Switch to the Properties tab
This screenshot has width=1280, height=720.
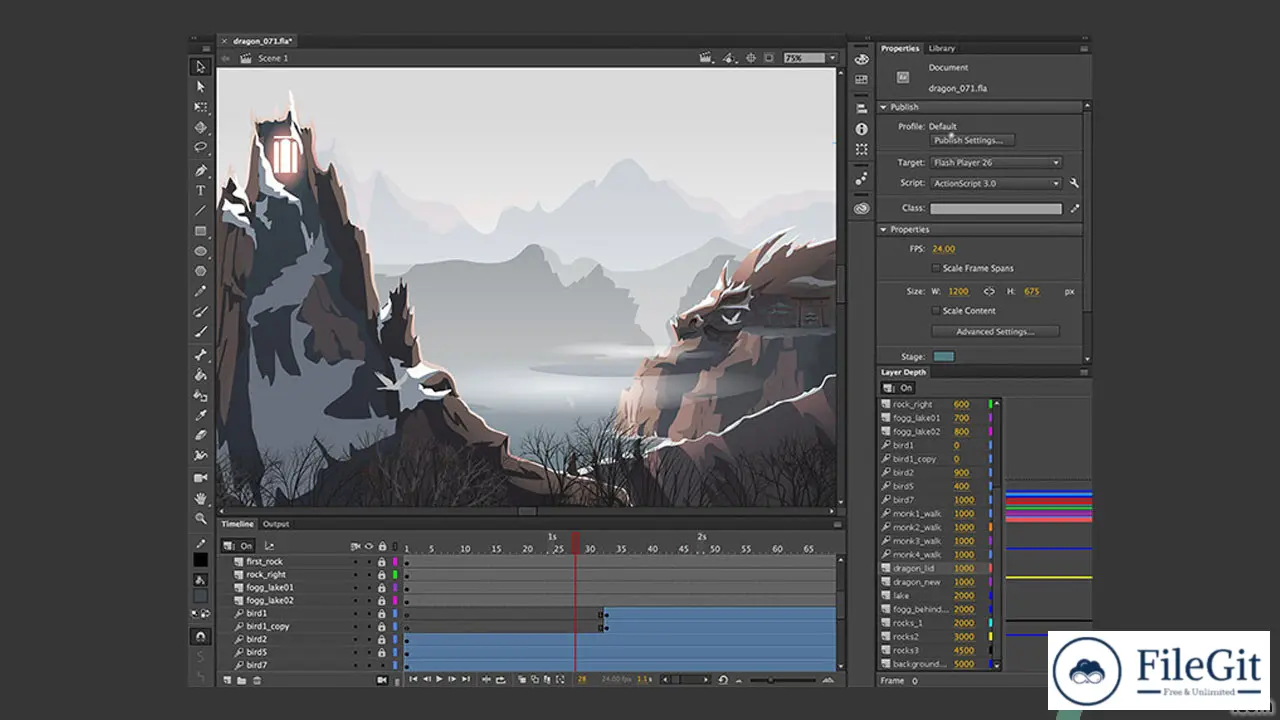coord(900,48)
